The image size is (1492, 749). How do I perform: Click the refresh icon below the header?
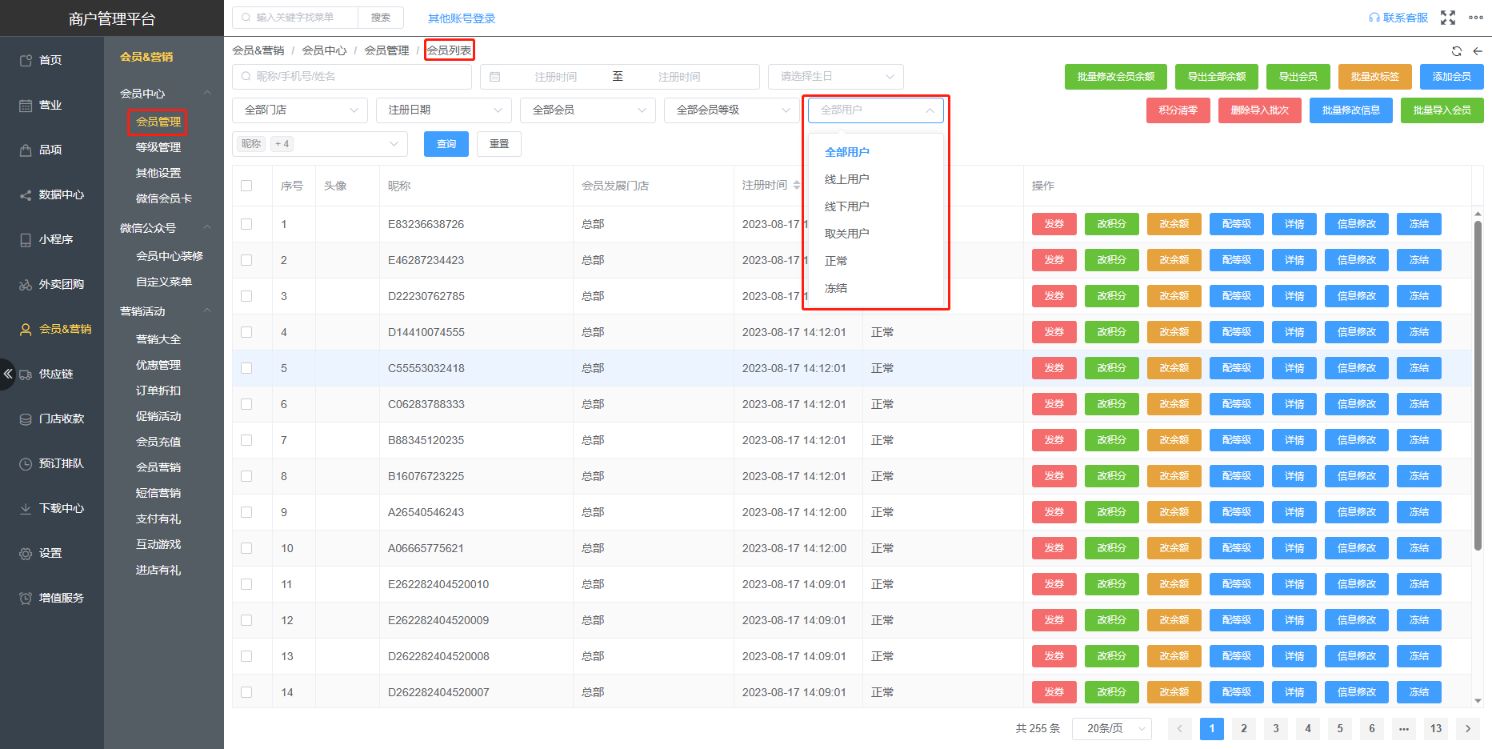click(x=1457, y=51)
